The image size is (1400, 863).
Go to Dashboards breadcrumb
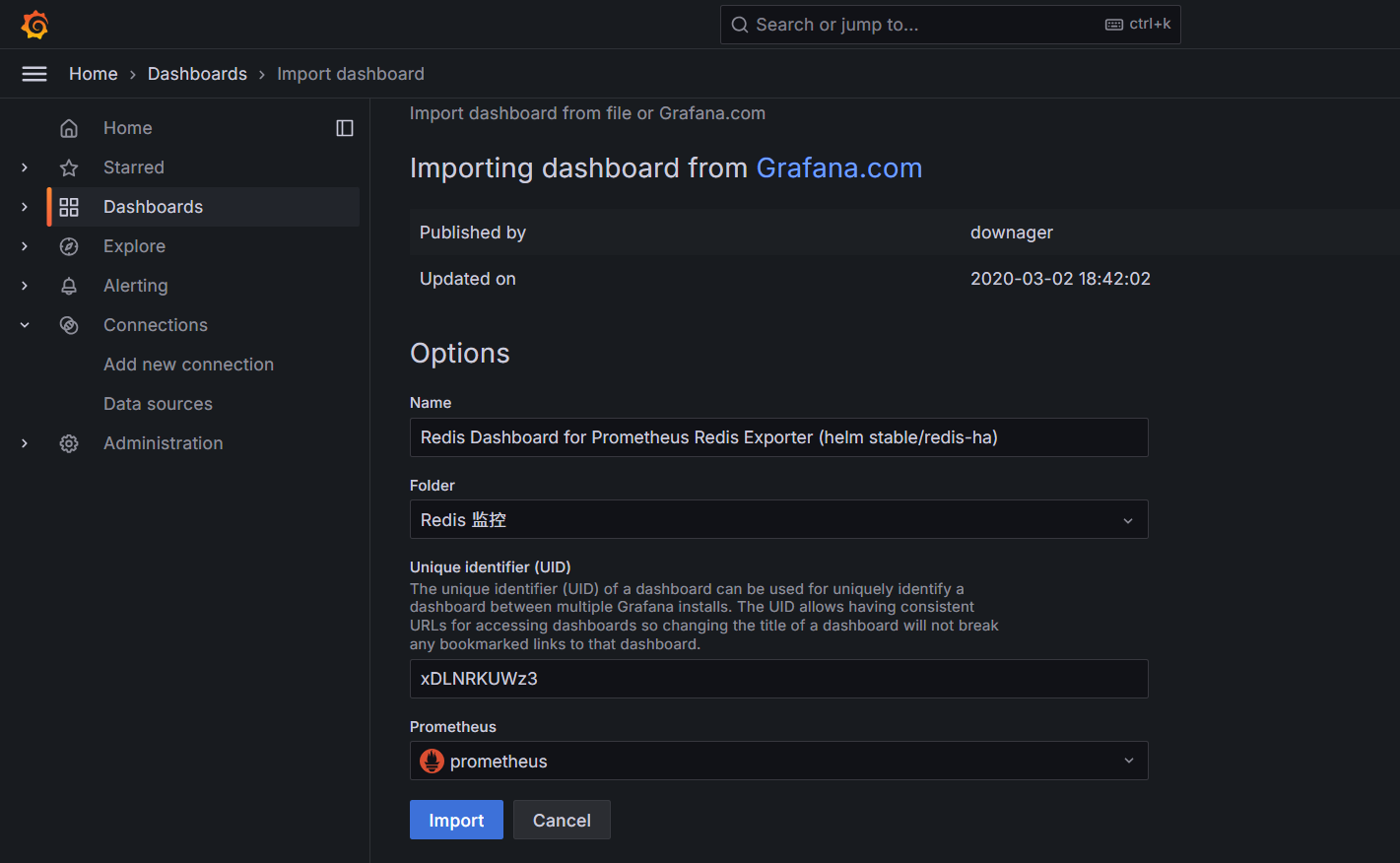click(197, 74)
